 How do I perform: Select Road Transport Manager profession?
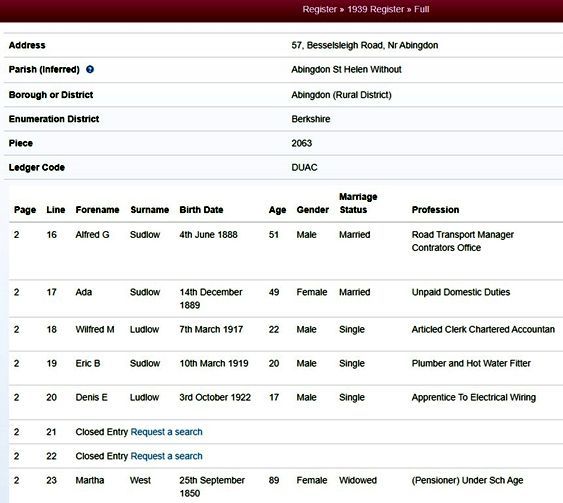point(463,241)
